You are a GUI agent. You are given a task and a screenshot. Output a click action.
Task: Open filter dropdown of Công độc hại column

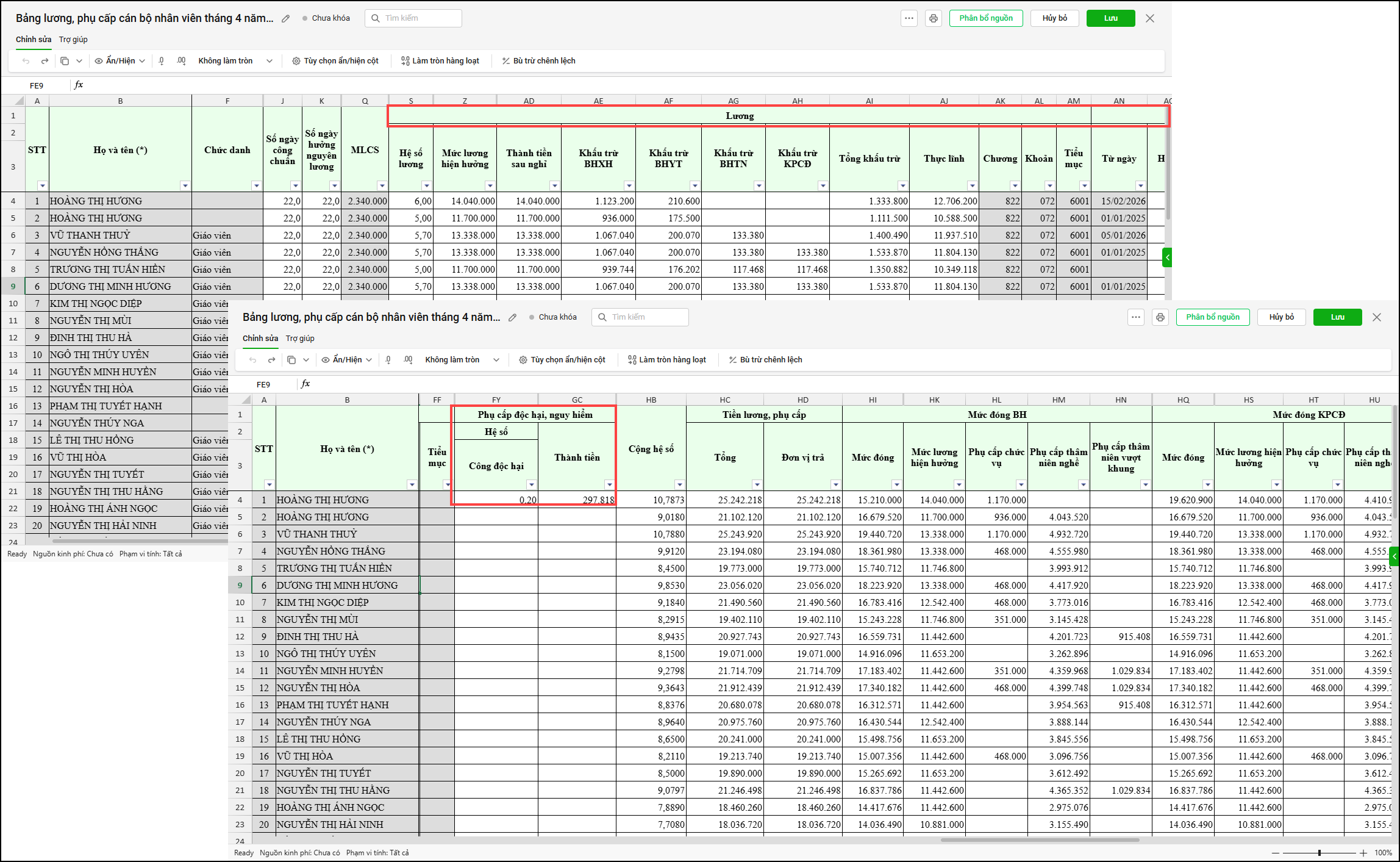(x=531, y=485)
